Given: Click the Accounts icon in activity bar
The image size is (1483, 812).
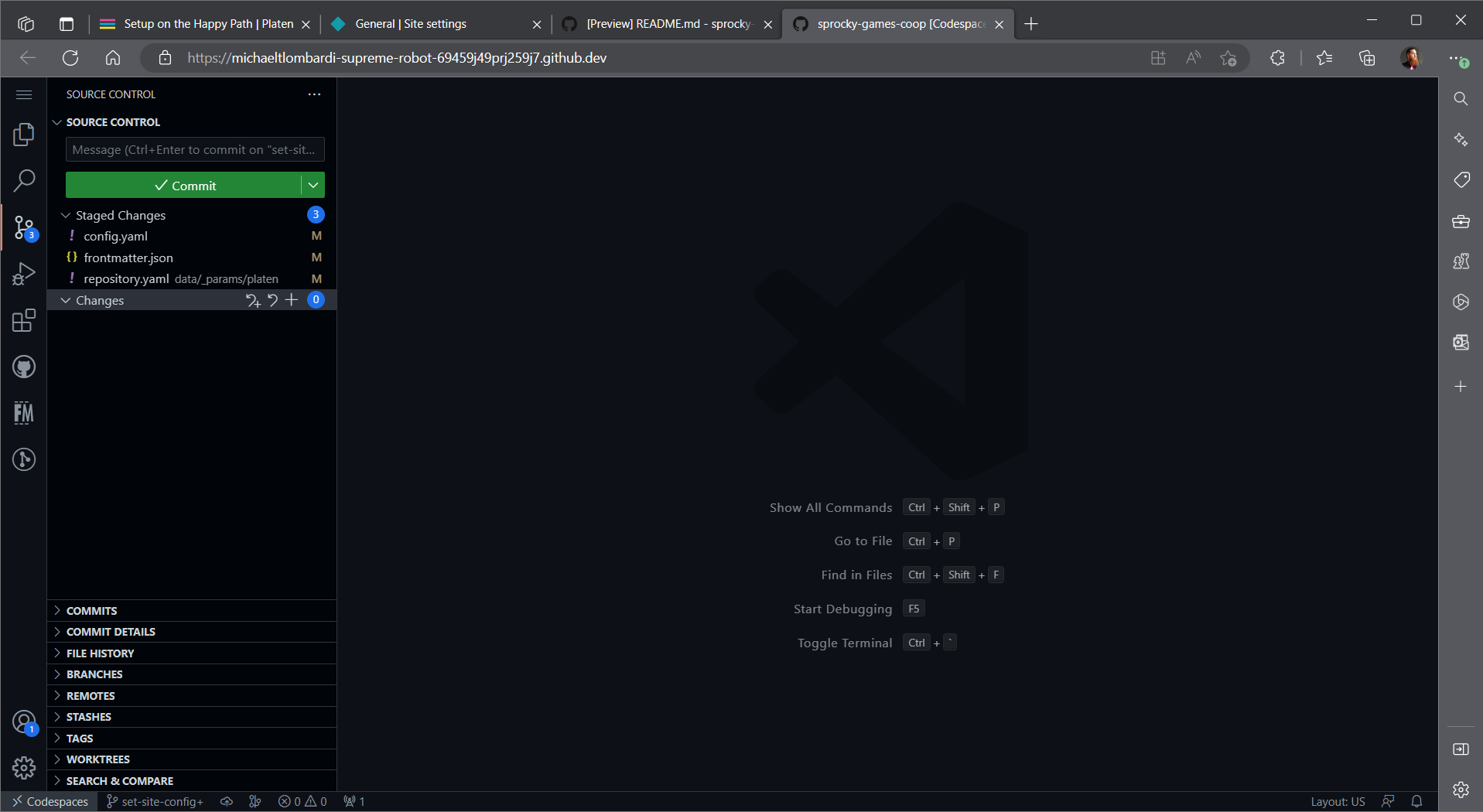Looking at the screenshot, I should pos(24,722).
